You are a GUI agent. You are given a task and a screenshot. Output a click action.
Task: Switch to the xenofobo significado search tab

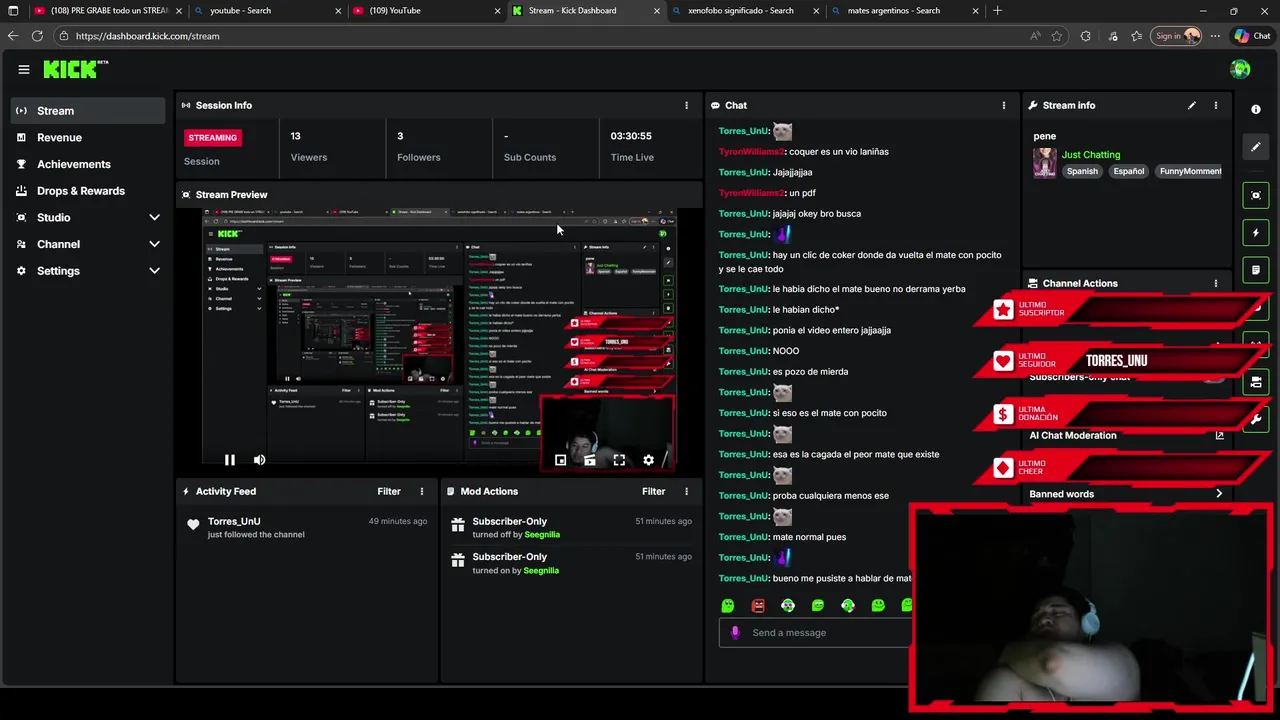click(745, 11)
